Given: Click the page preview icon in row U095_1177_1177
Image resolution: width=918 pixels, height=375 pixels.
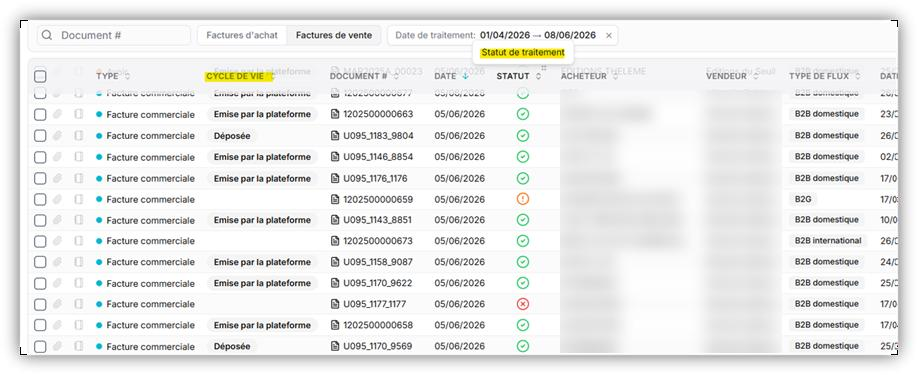Looking at the screenshot, I should tap(78, 304).
